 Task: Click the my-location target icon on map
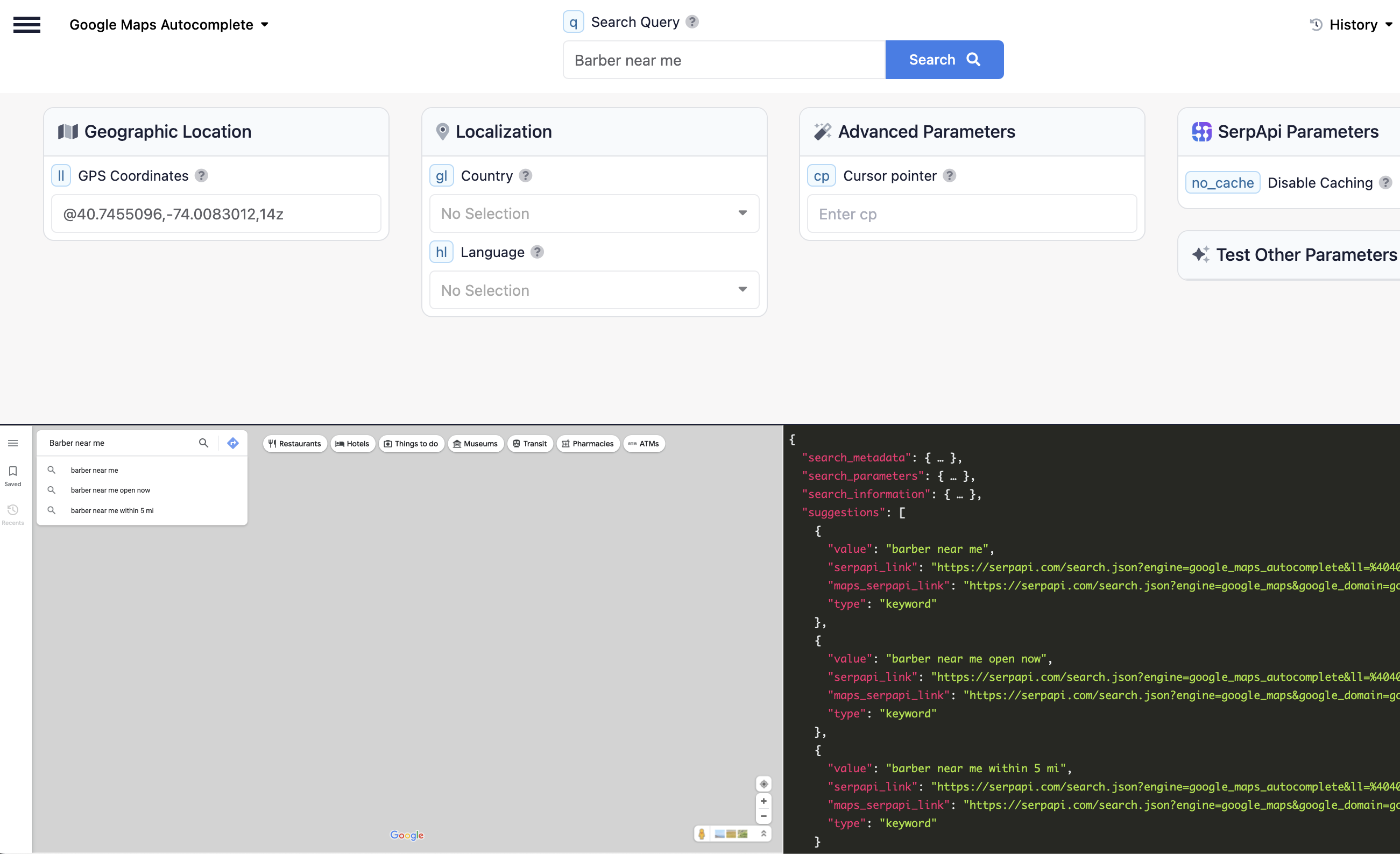(x=763, y=784)
